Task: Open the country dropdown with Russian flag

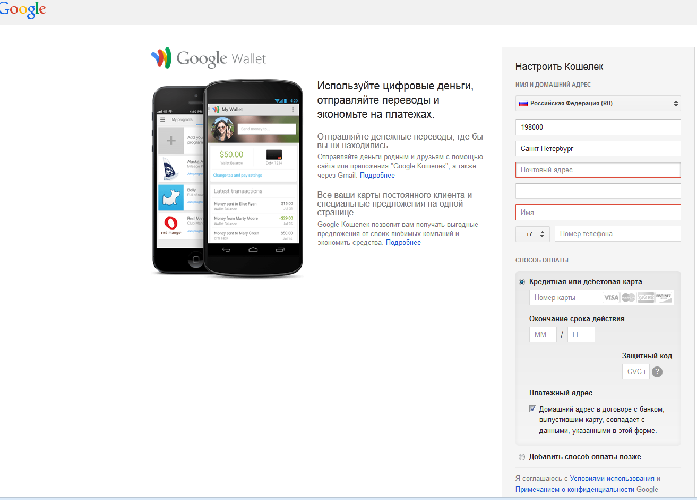Action: click(x=598, y=103)
